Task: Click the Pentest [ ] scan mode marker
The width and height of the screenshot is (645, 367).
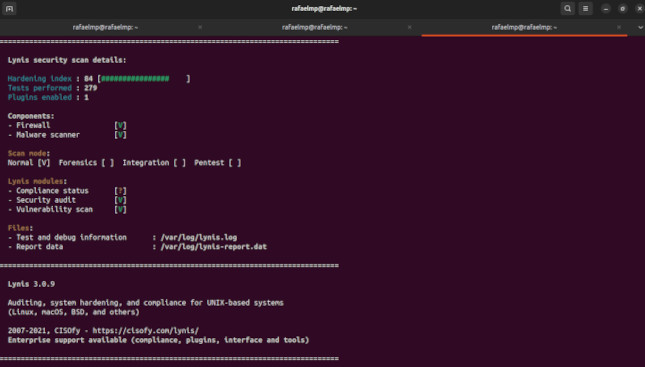Action: pos(235,163)
